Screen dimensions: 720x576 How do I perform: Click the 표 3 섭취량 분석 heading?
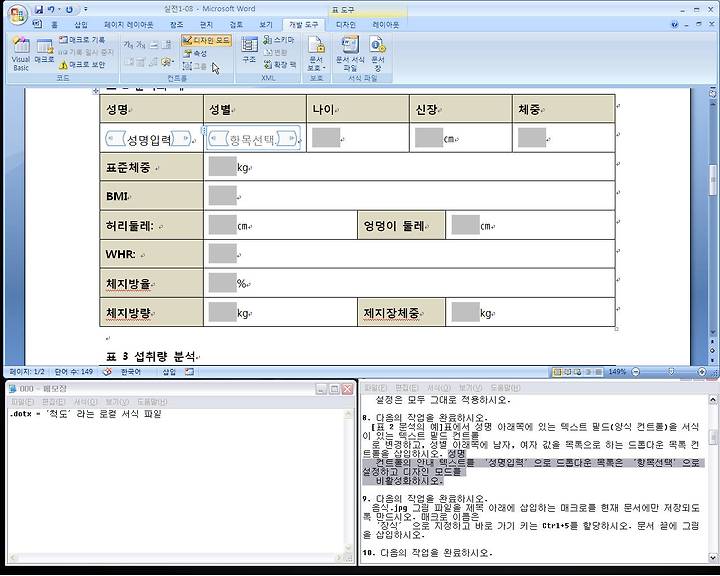[x=152, y=356]
